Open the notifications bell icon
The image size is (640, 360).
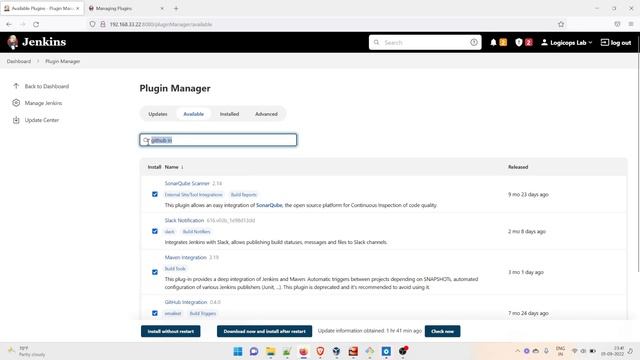[493, 42]
